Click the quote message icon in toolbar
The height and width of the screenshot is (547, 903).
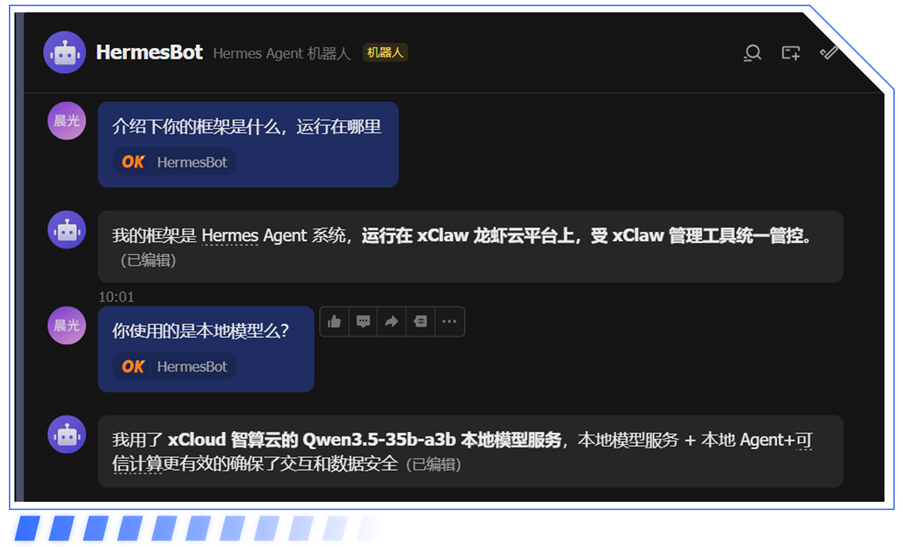coord(420,321)
